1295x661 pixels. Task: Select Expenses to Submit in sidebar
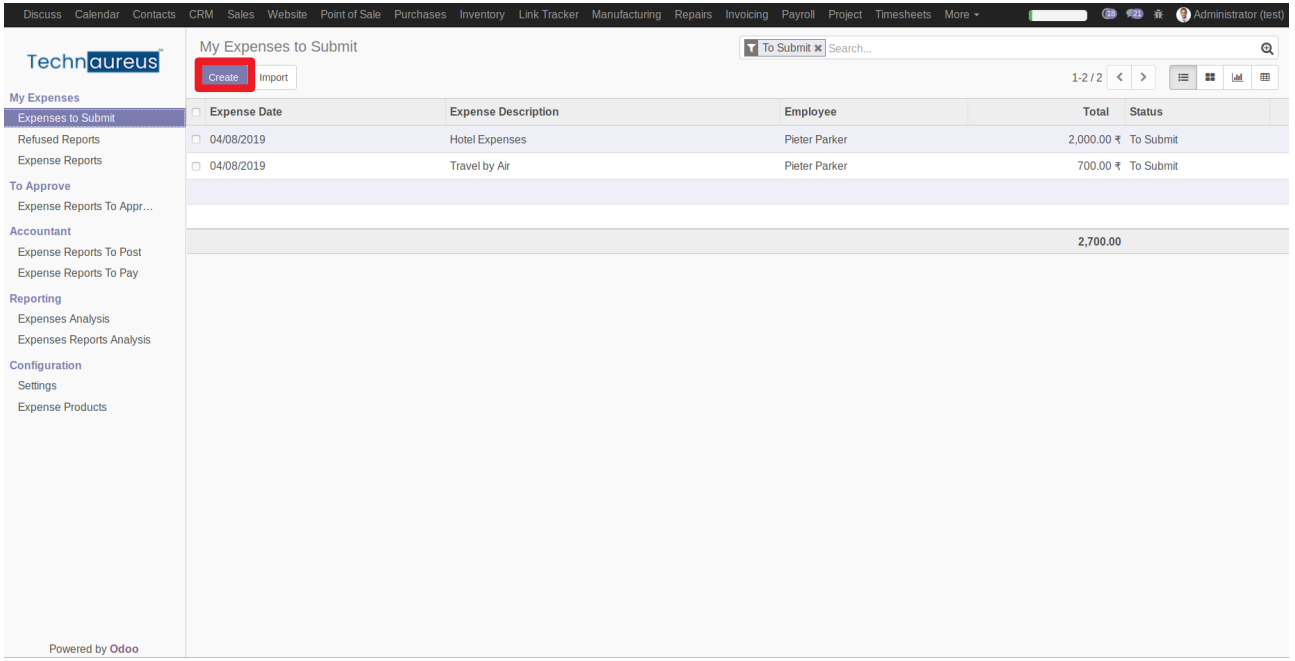[94, 118]
